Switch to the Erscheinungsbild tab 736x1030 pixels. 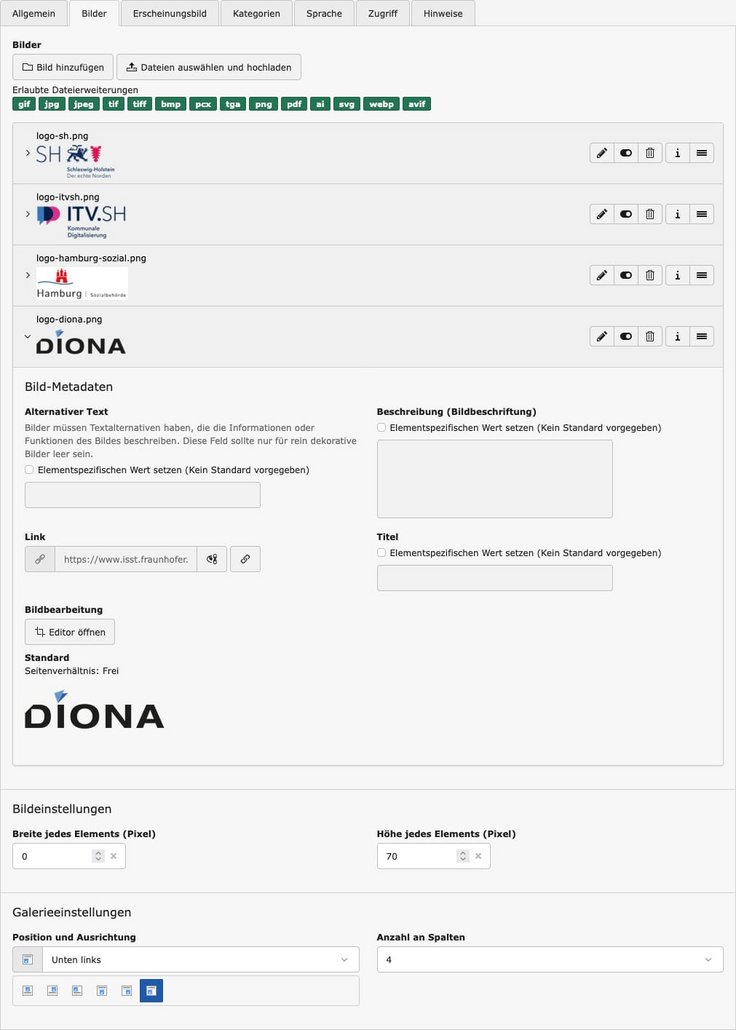pos(170,13)
